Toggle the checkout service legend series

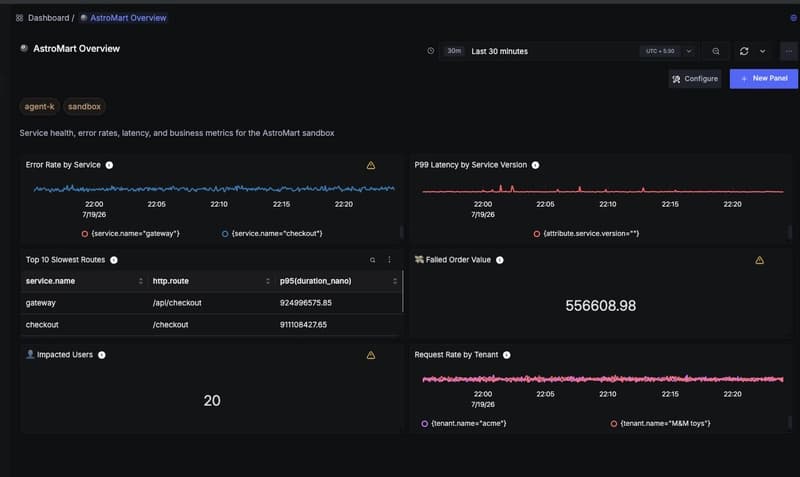272,234
